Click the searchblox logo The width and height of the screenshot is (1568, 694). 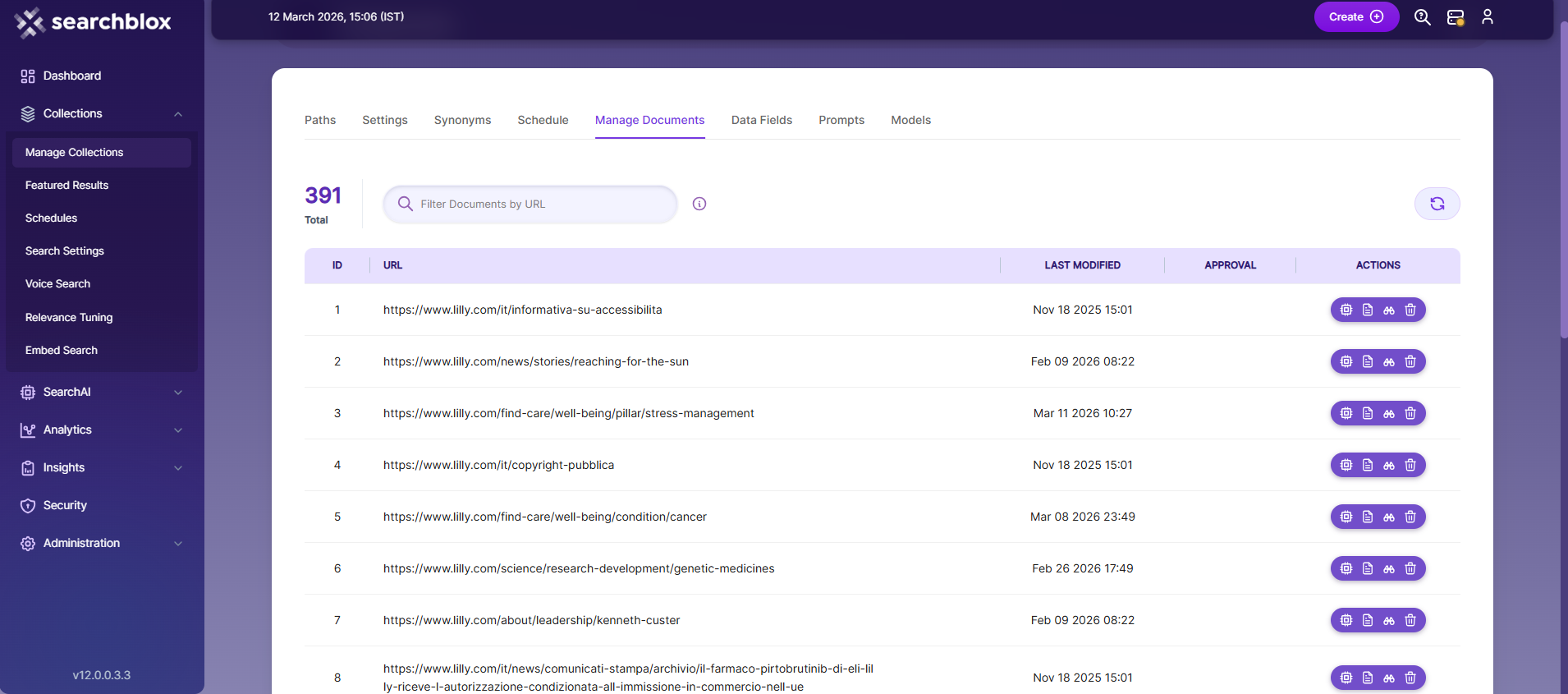pyautogui.click(x=93, y=22)
